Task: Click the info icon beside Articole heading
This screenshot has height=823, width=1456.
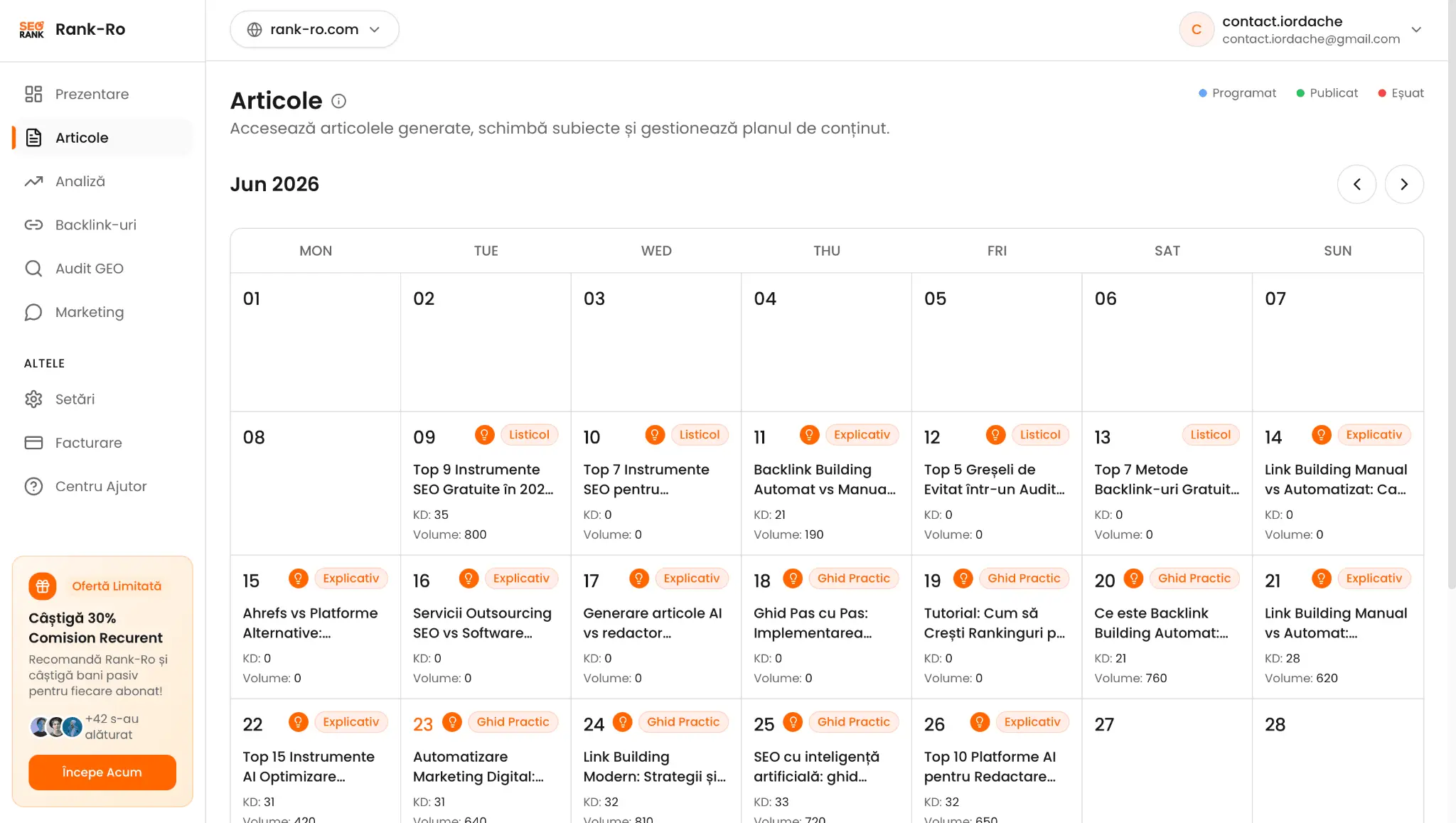Action: (x=339, y=101)
